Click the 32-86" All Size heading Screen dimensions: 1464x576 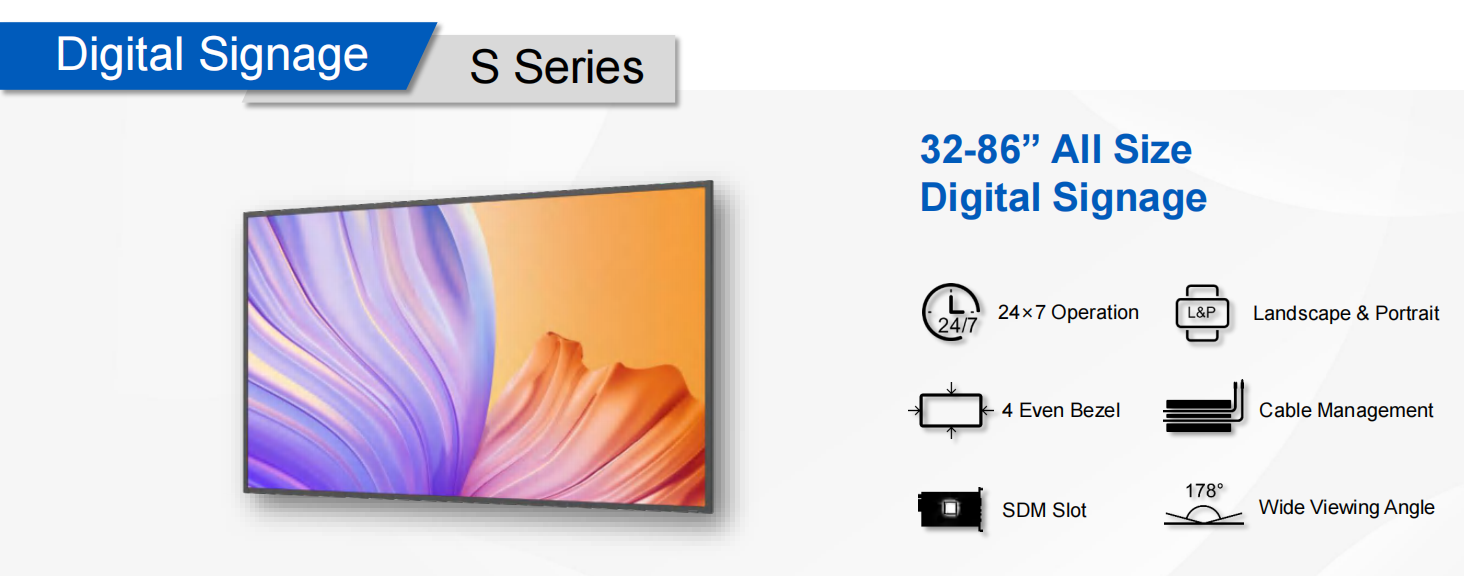(1056, 150)
